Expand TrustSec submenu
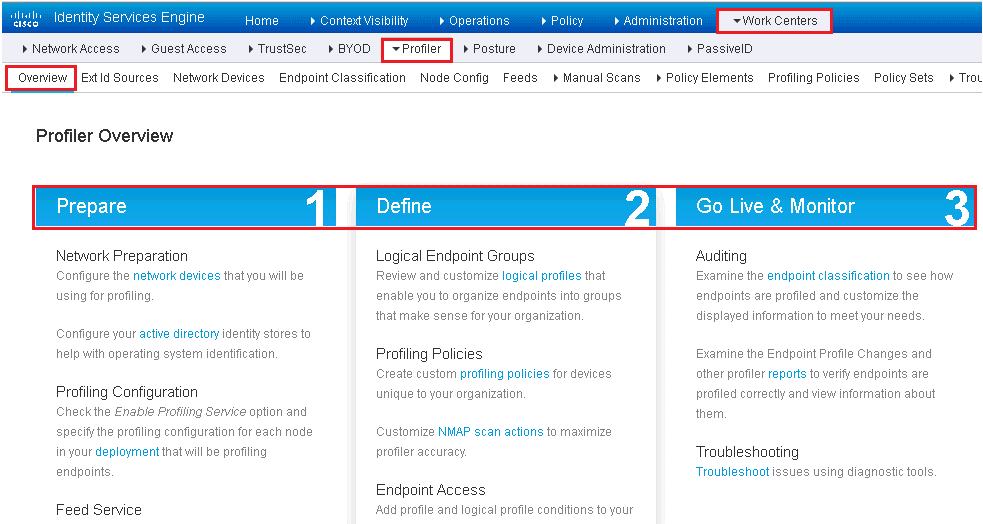Viewport: 983px width, 524px height. [x=277, y=49]
